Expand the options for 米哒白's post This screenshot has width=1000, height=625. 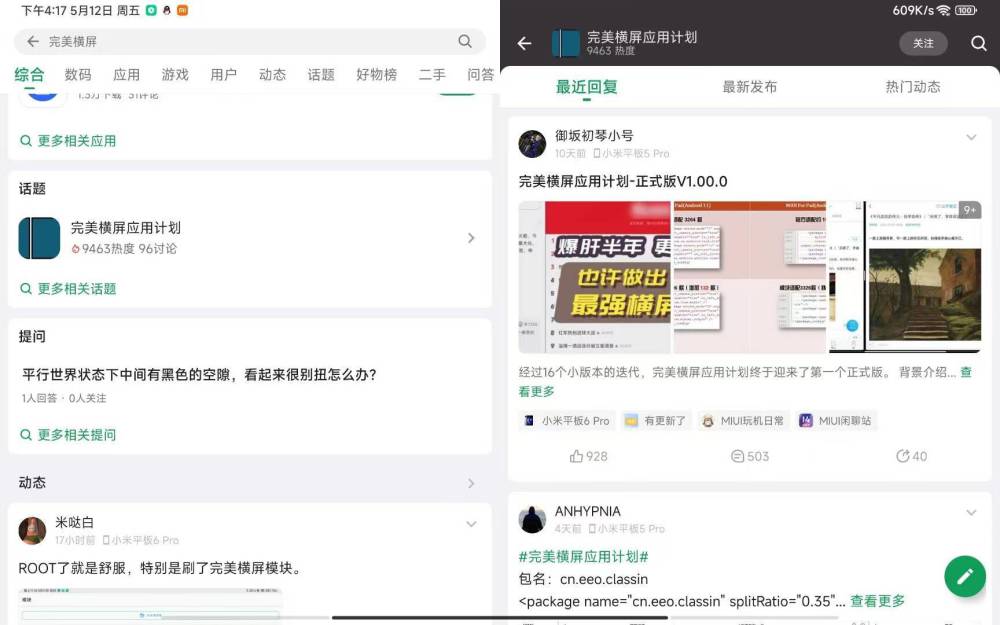point(471,524)
